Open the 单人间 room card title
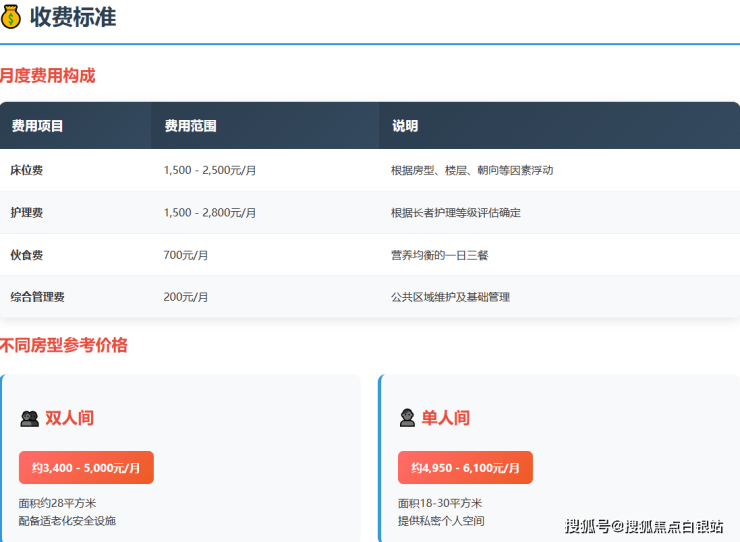This screenshot has height=542, width=740. [445, 418]
